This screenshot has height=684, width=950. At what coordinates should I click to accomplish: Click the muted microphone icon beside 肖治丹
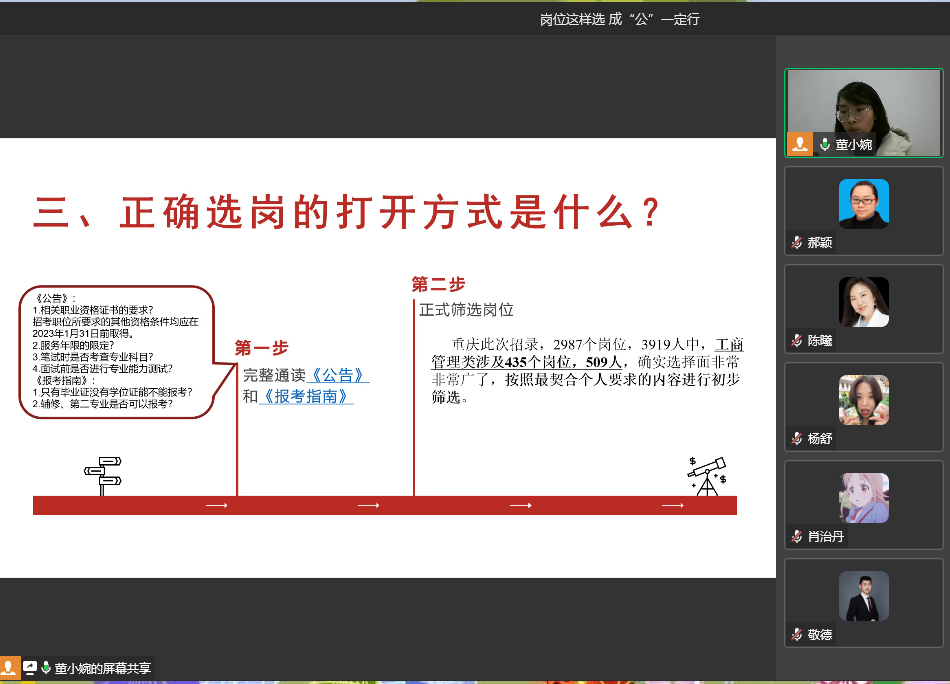[x=797, y=537]
